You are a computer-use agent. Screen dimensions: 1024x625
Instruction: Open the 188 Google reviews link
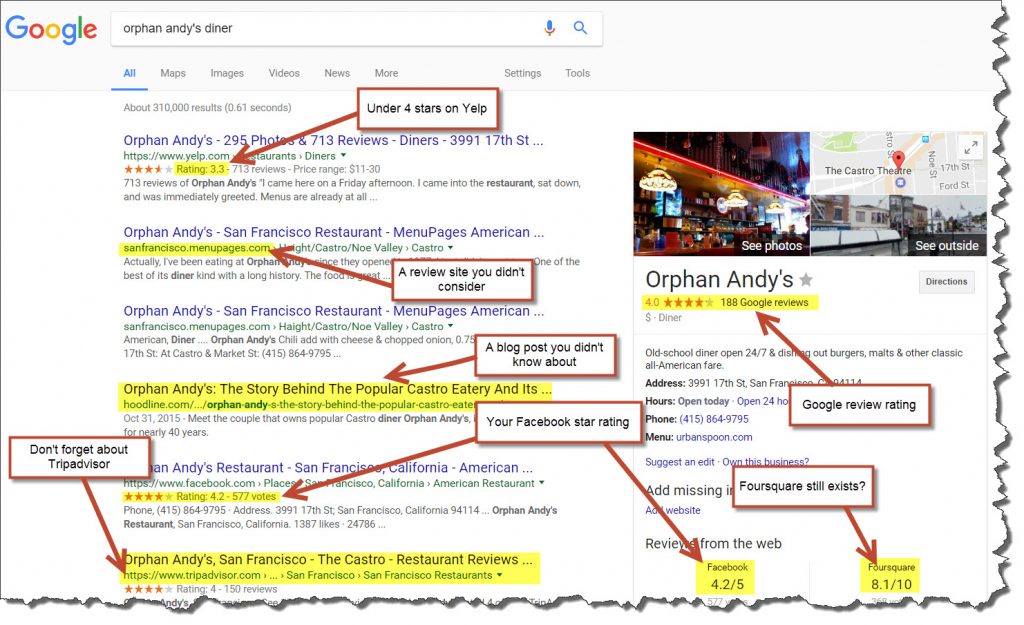tap(764, 302)
